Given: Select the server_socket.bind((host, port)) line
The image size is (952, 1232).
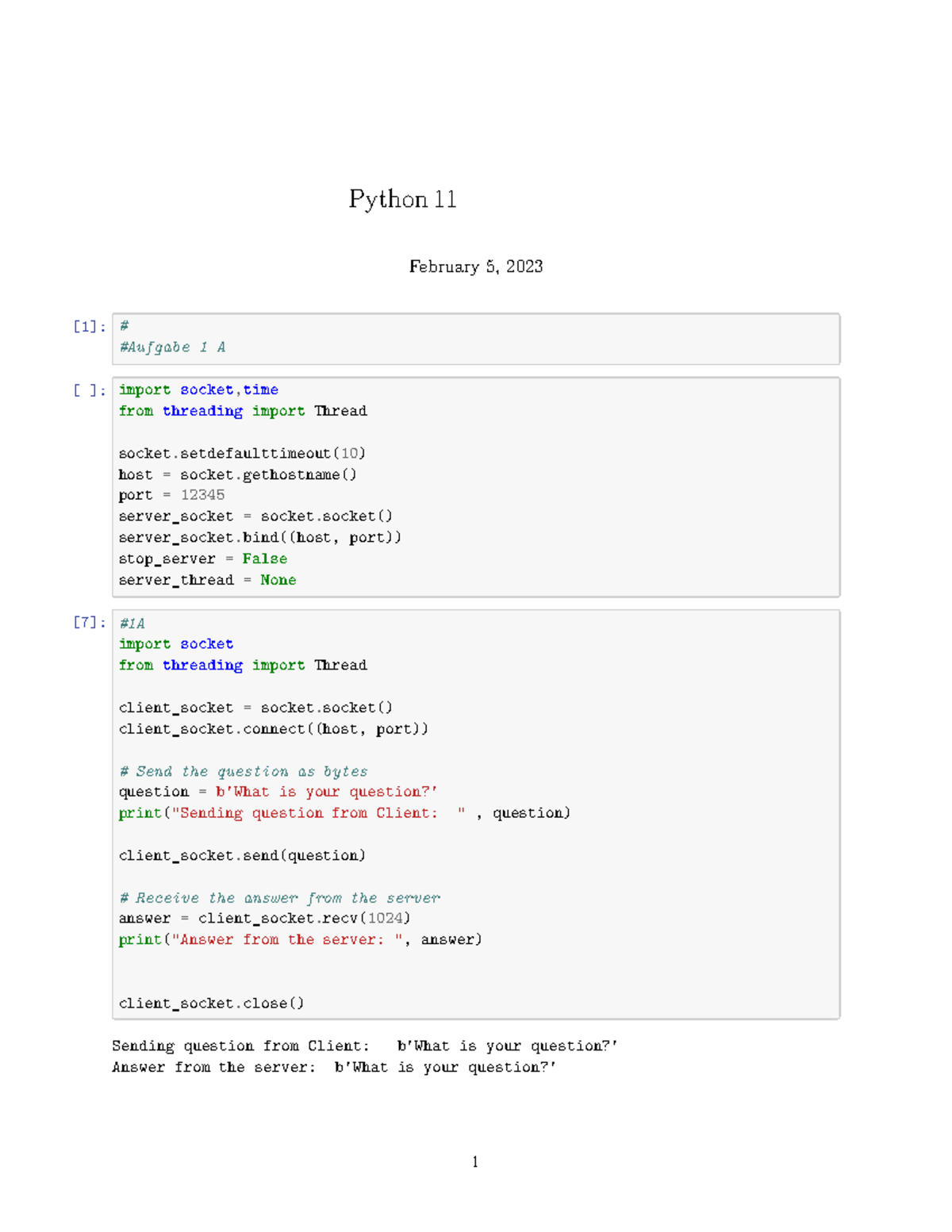Looking at the screenshot, I should pos(260,537).
